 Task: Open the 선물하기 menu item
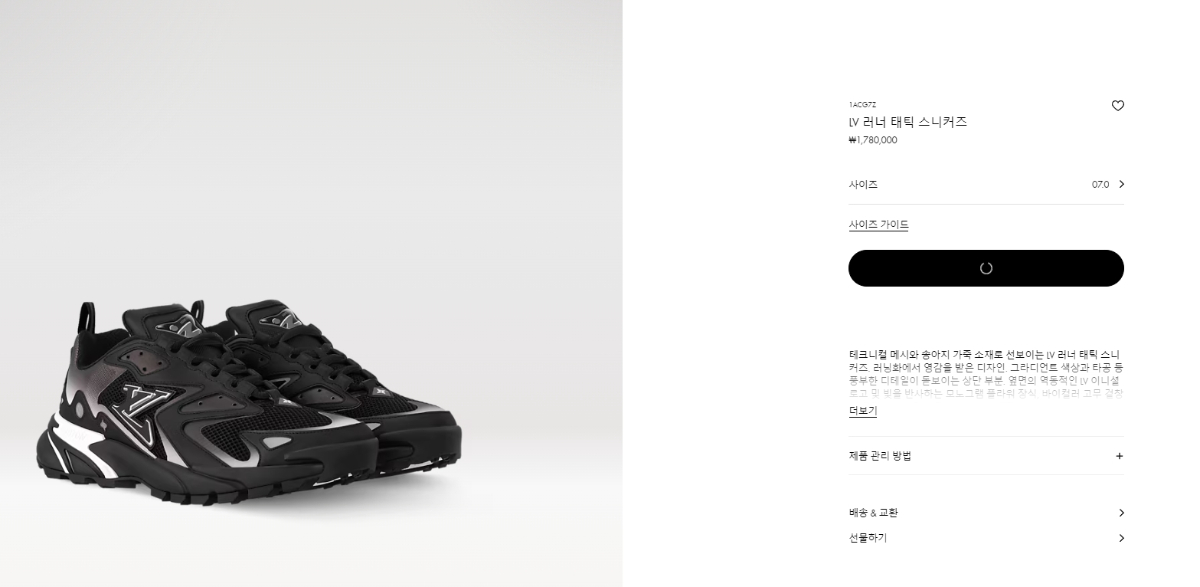(x=986, y=538)
